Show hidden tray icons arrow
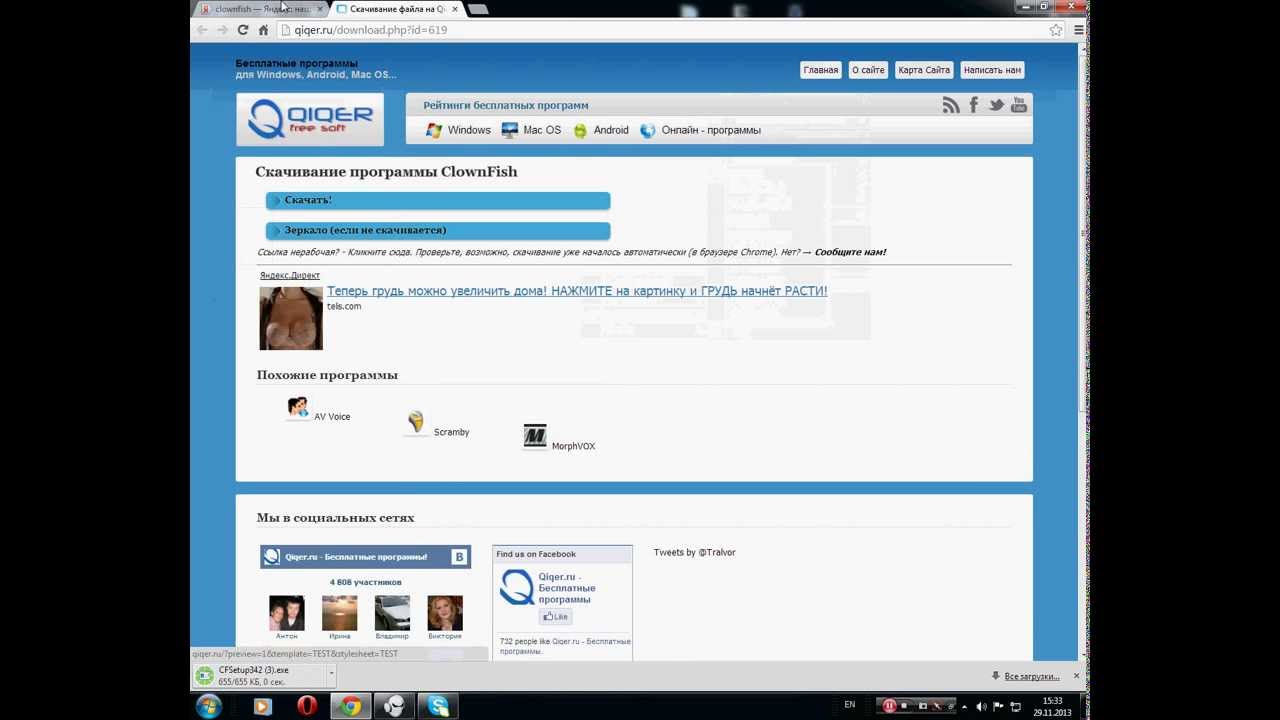Image resolution: width=1280 pixels, height=720 pixels. pos(966,706)
